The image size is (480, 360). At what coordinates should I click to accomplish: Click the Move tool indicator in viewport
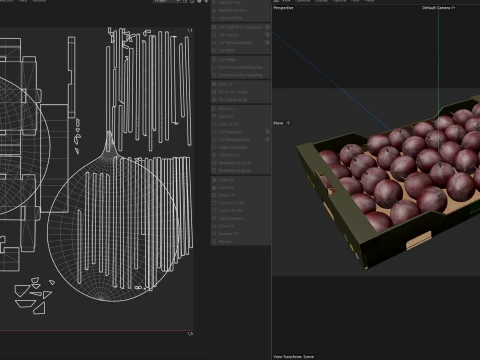pyautogui.click(x=282, y=123)
